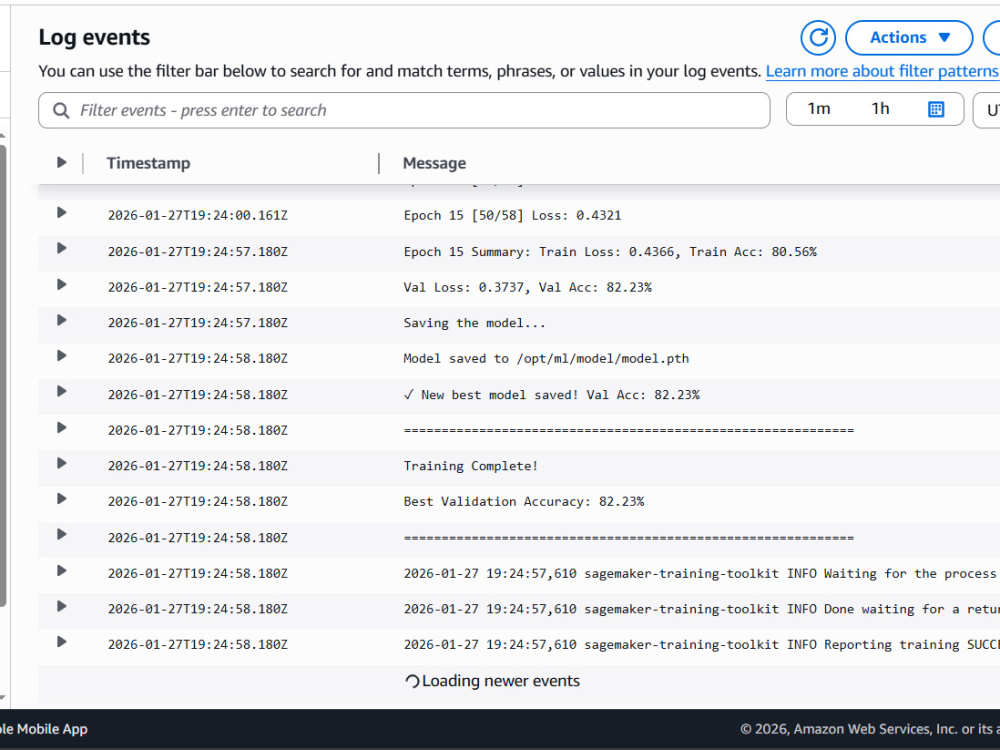Image resolution: width=1000 pixels, height=750 pixels.
Task: Refresh the log events list
Action: pyautogui.click(x=818, y=38)
